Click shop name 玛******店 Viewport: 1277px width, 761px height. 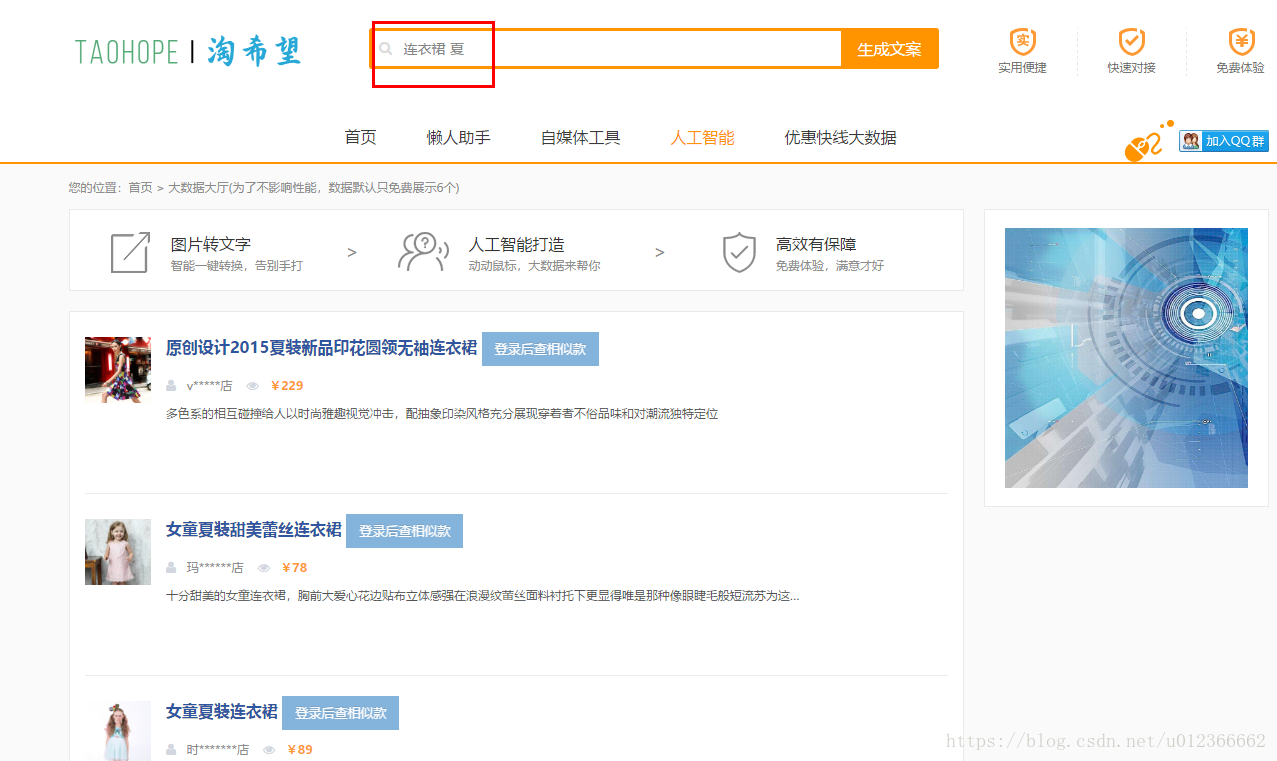pos(215,568)
